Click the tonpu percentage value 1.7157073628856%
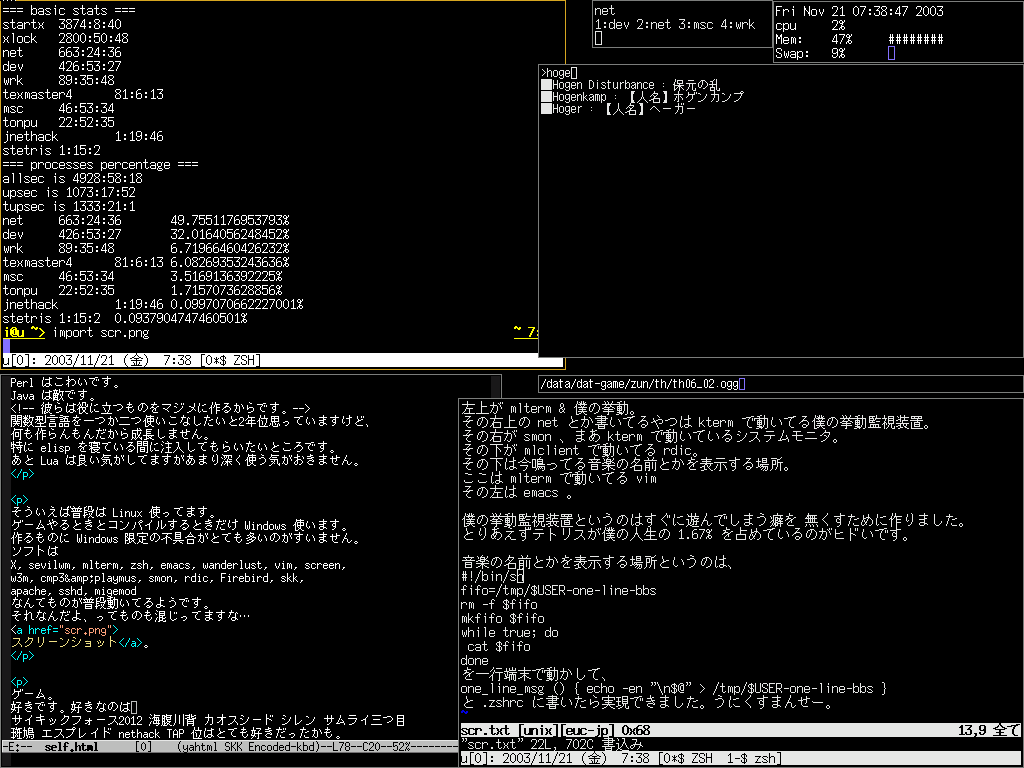 pyautogui.click(x=226, y=291)
